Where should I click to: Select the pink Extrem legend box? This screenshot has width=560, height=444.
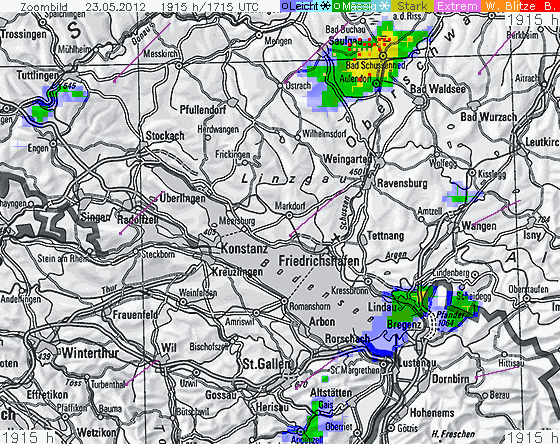(457, 6)
